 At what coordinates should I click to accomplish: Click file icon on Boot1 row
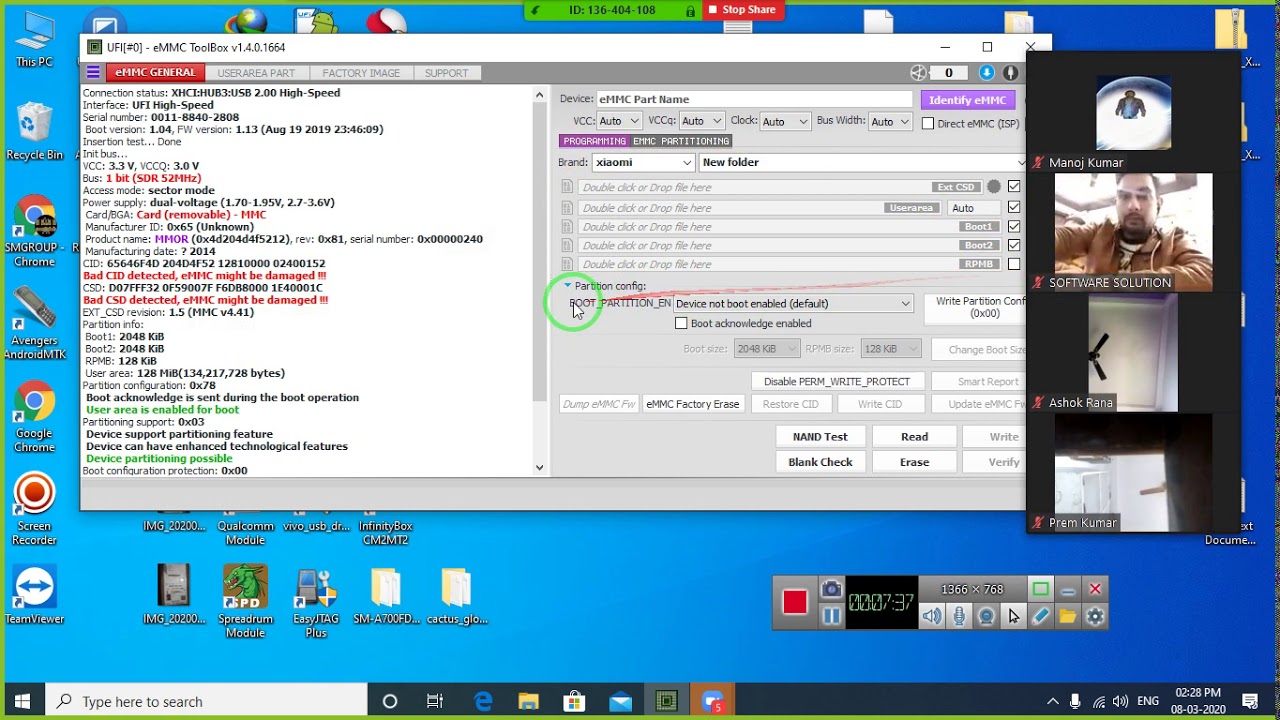pos(567,227)
